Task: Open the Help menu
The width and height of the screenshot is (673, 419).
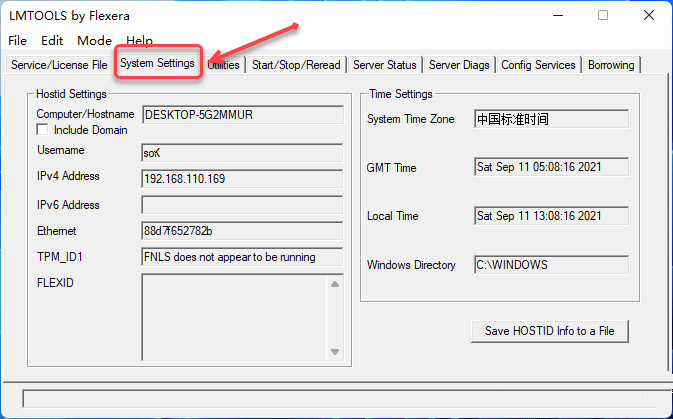Action: pyautogui.click(x=139, y=40)
